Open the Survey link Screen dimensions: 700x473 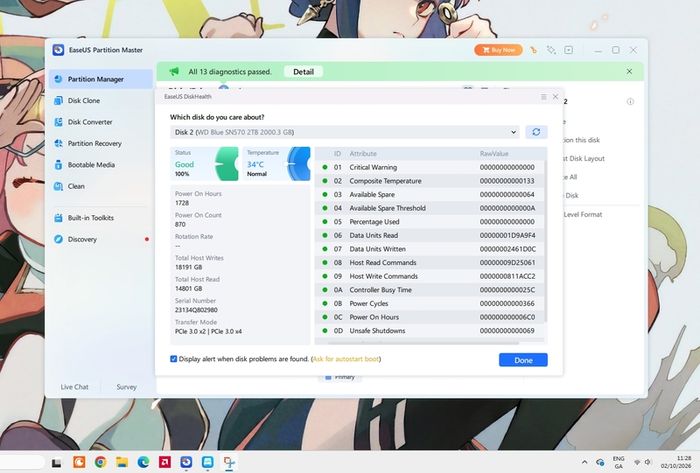tap(126, 387)
